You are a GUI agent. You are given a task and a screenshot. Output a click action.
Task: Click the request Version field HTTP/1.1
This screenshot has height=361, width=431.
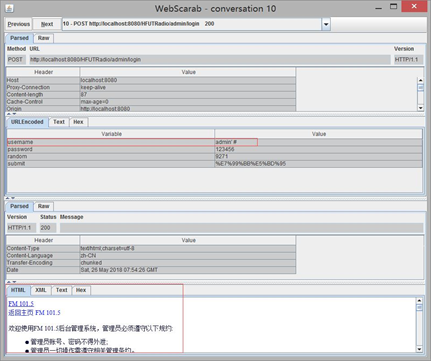(408, 60)
